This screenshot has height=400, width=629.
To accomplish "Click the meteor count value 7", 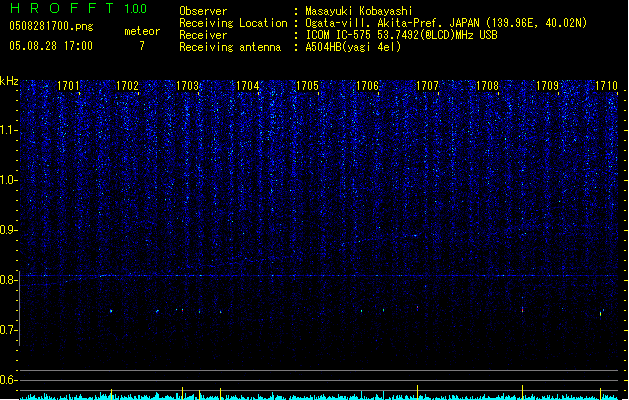I will tap(141, 46).
